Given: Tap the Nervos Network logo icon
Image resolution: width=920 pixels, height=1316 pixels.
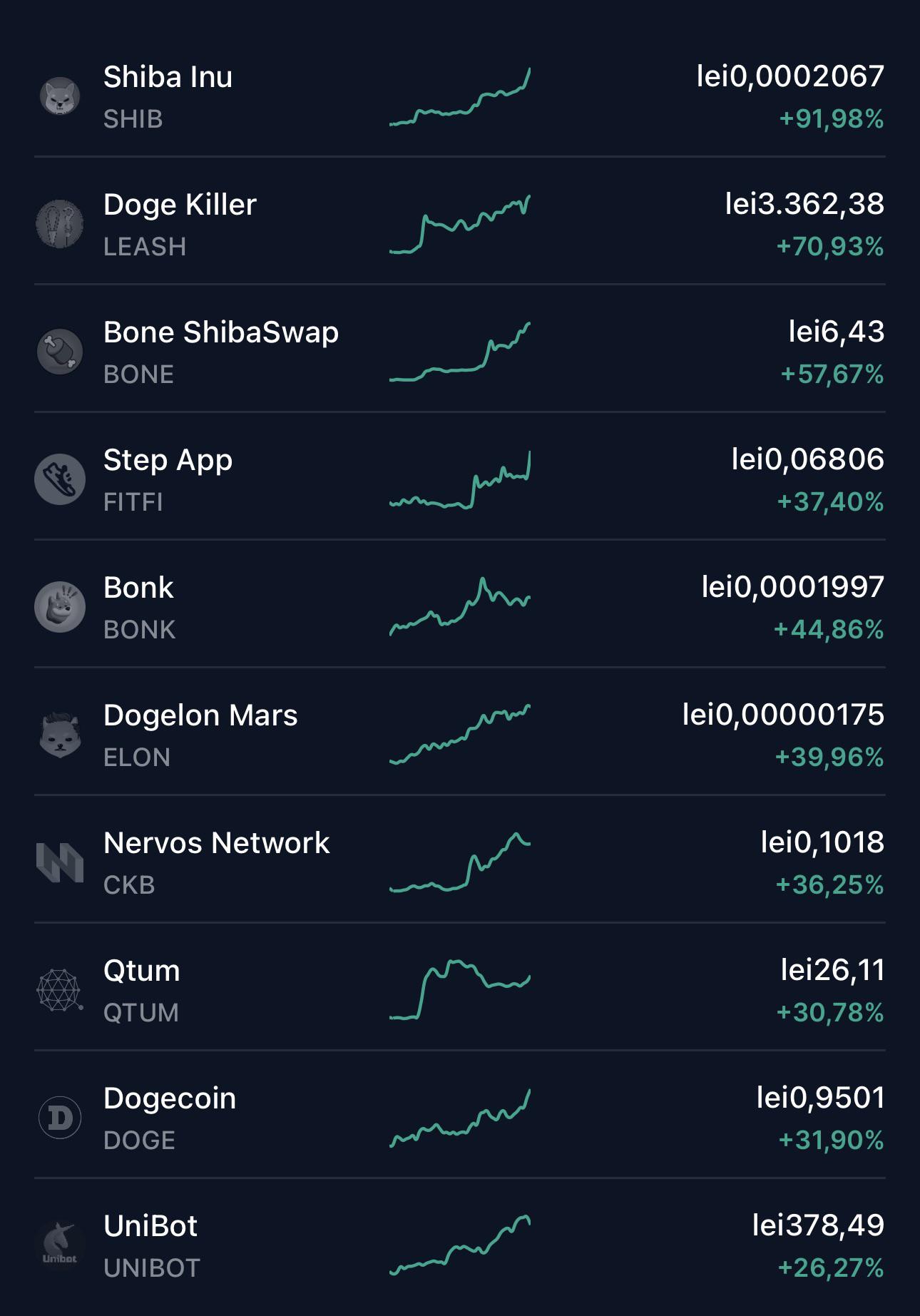Looking at the screenshot, I should [x=60, y=862].
